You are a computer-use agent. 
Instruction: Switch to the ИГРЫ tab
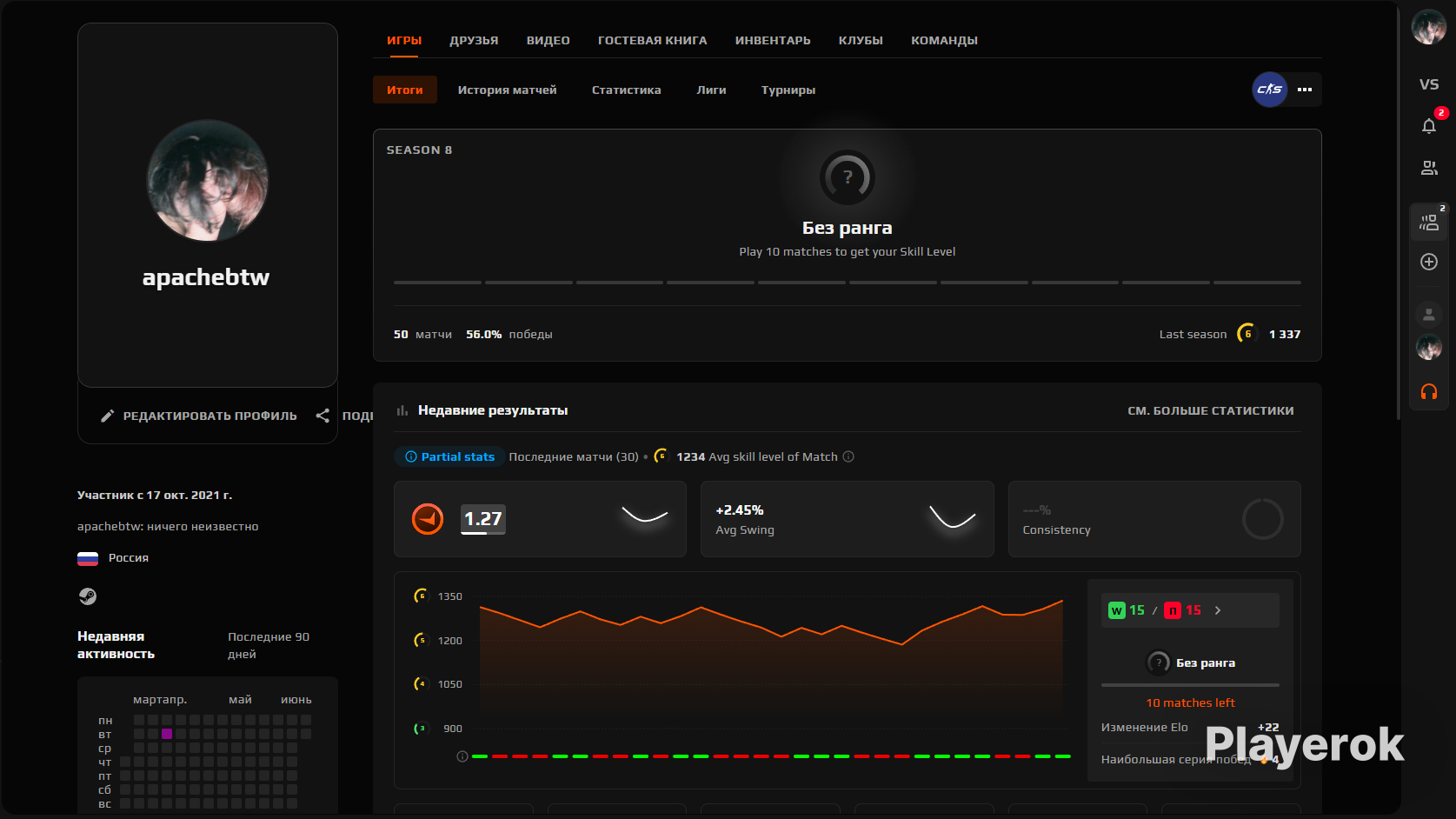click(404, 40)
